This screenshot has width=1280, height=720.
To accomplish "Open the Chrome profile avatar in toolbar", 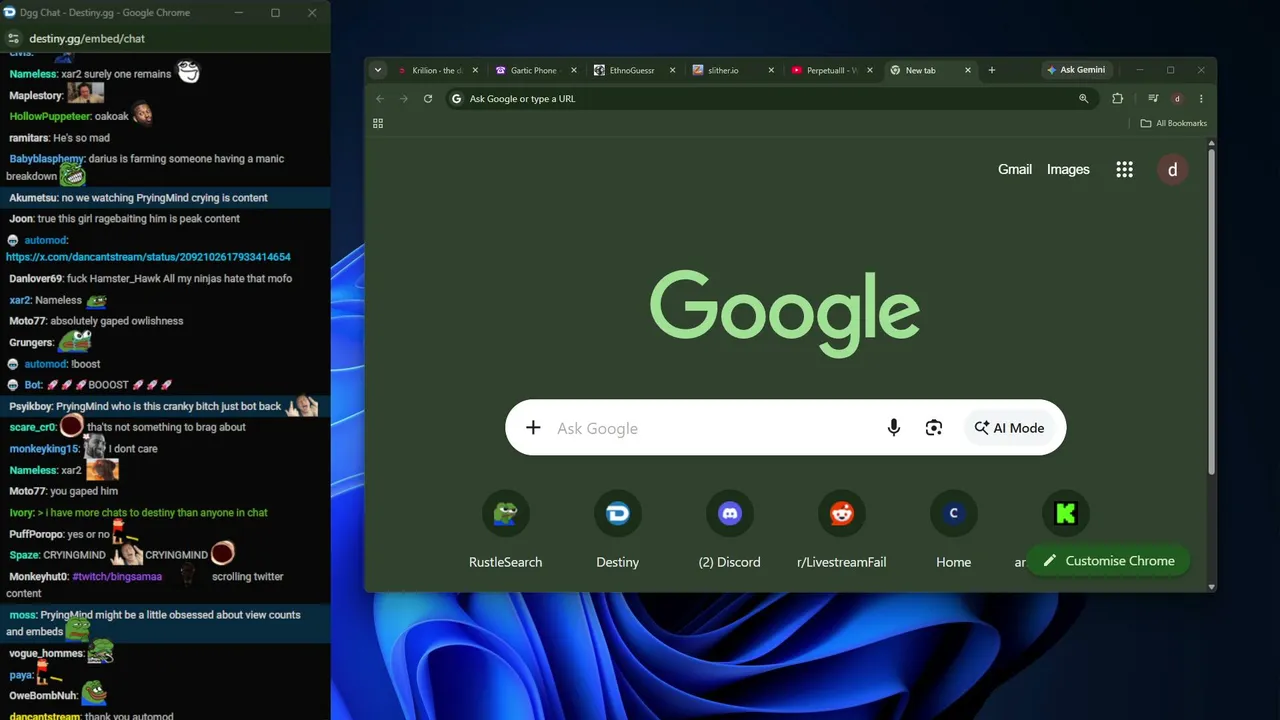I will click(1177, 99).
